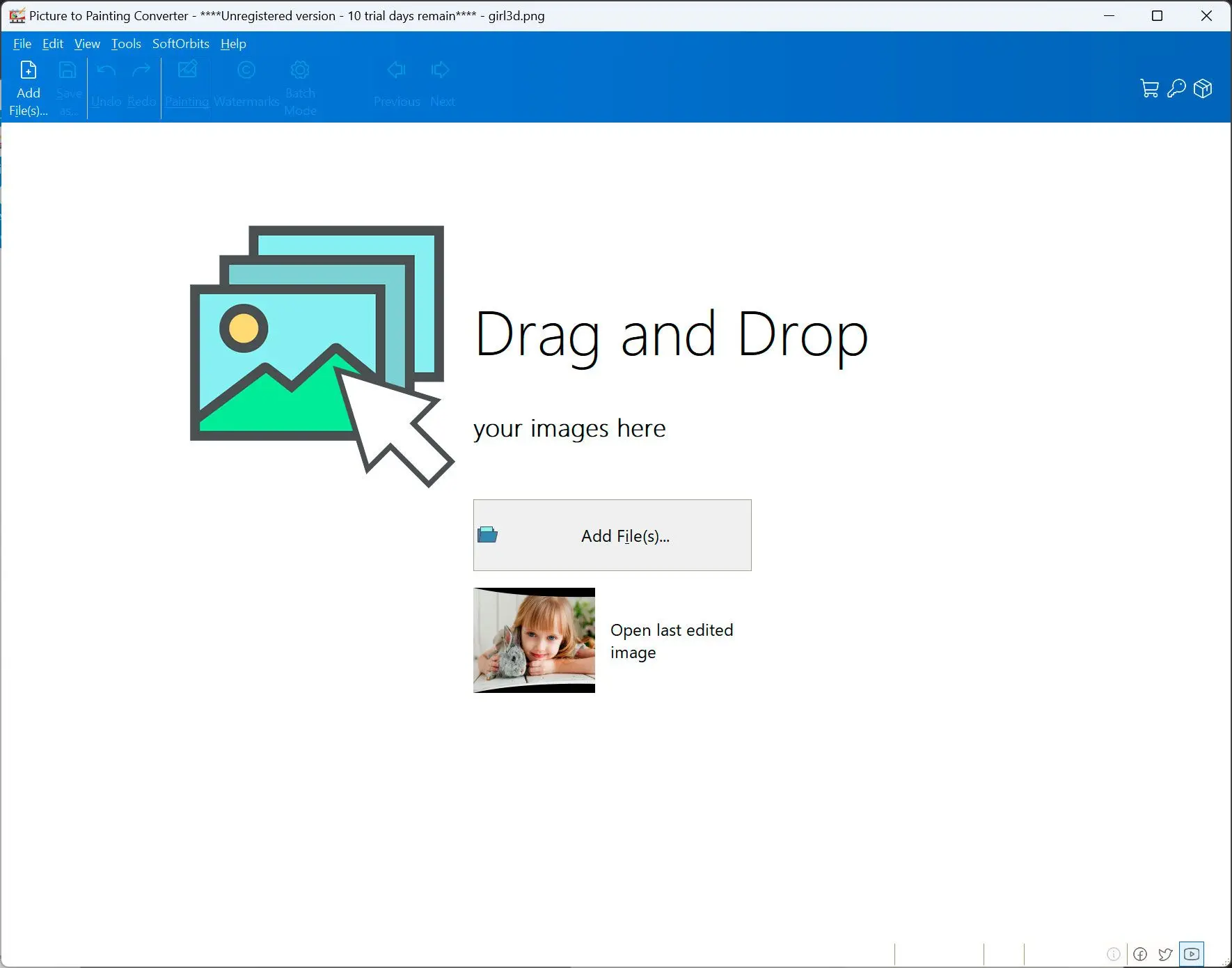Click the Redo arrow in toolbar
The image size is (1232, 968).
[141, 70]
